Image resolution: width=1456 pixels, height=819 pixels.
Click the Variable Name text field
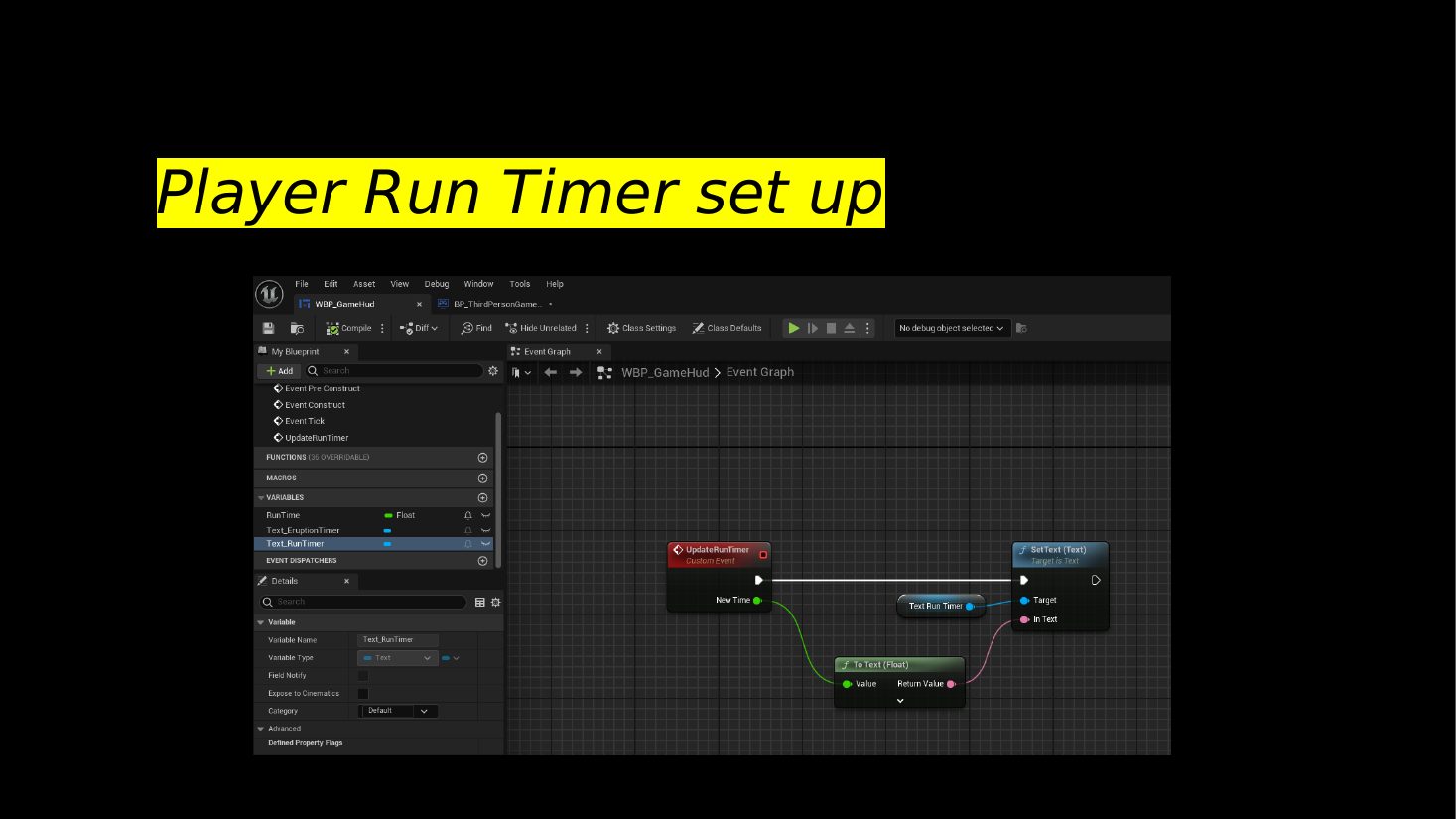pos(398,640)
